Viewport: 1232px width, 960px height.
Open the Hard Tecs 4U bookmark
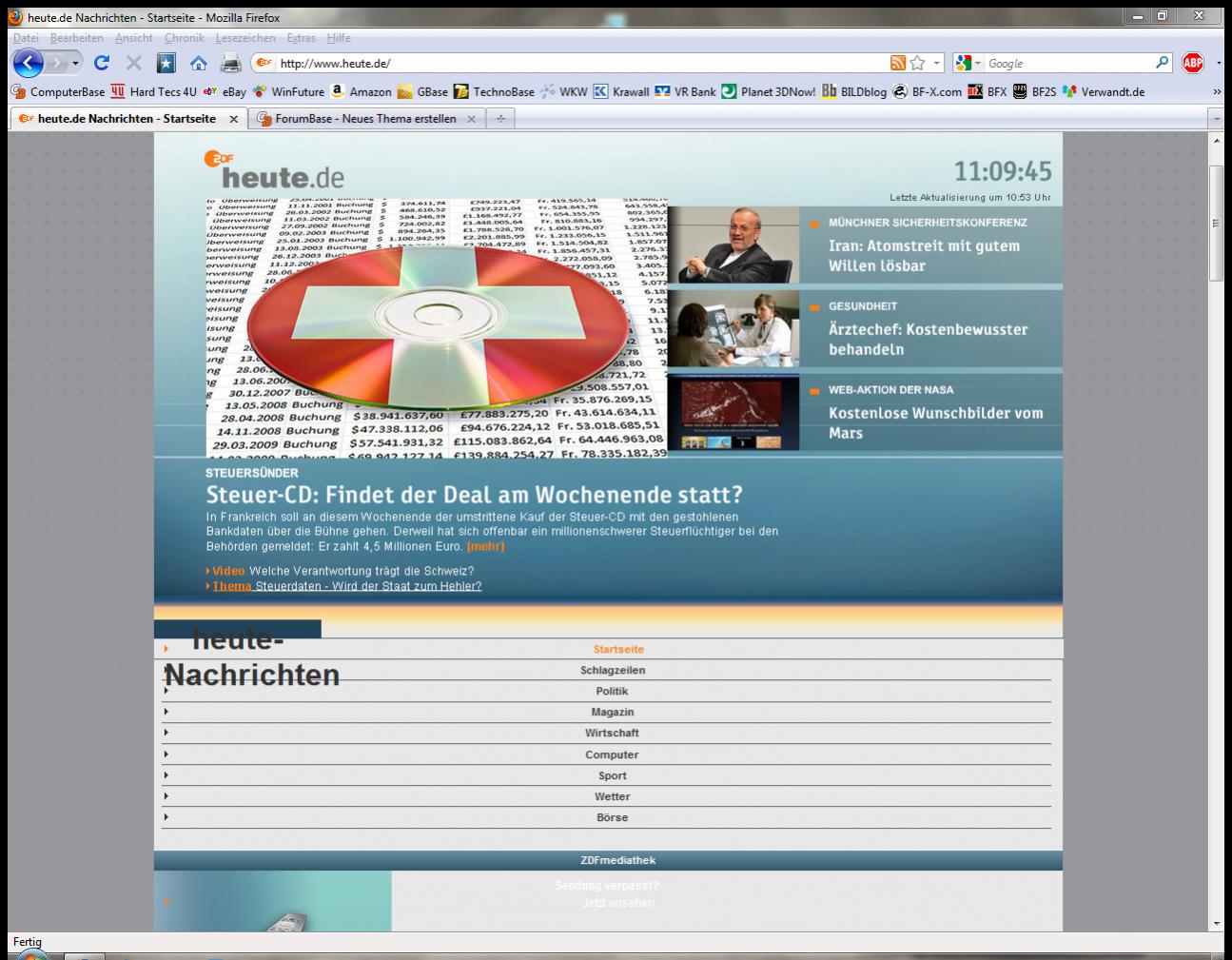click(154, 92)
